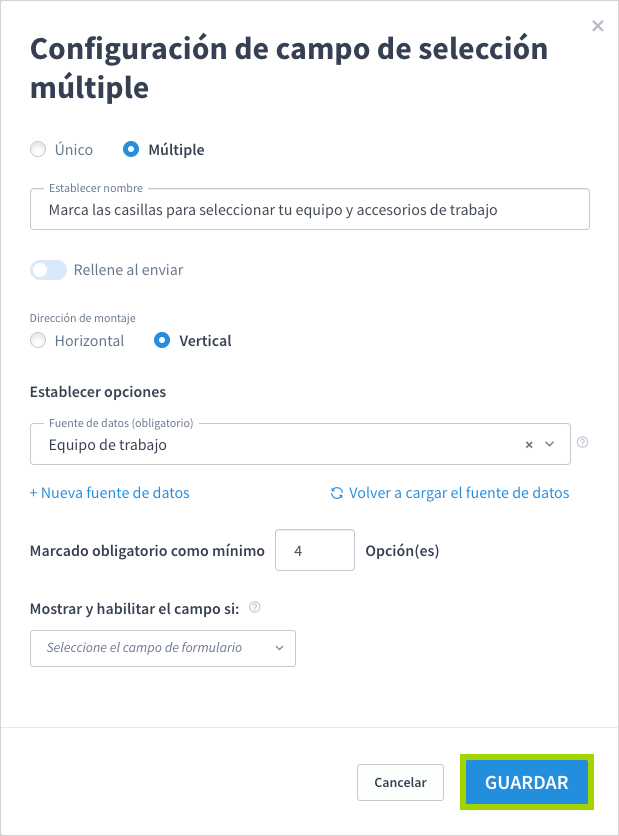Screen dimensions: 619x836
Task: Click 'Volver a cargar el fuente de datos' link
Action: (459, 493)
